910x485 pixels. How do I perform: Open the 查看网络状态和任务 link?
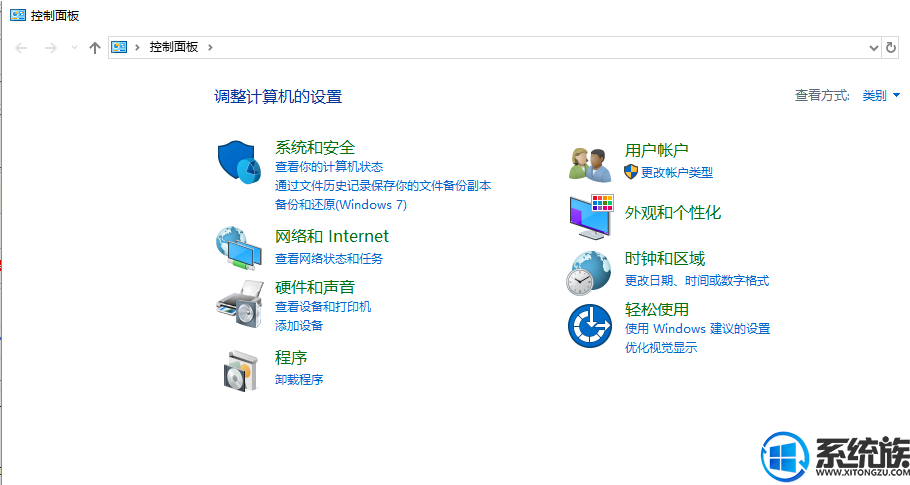tap(329, 259)
